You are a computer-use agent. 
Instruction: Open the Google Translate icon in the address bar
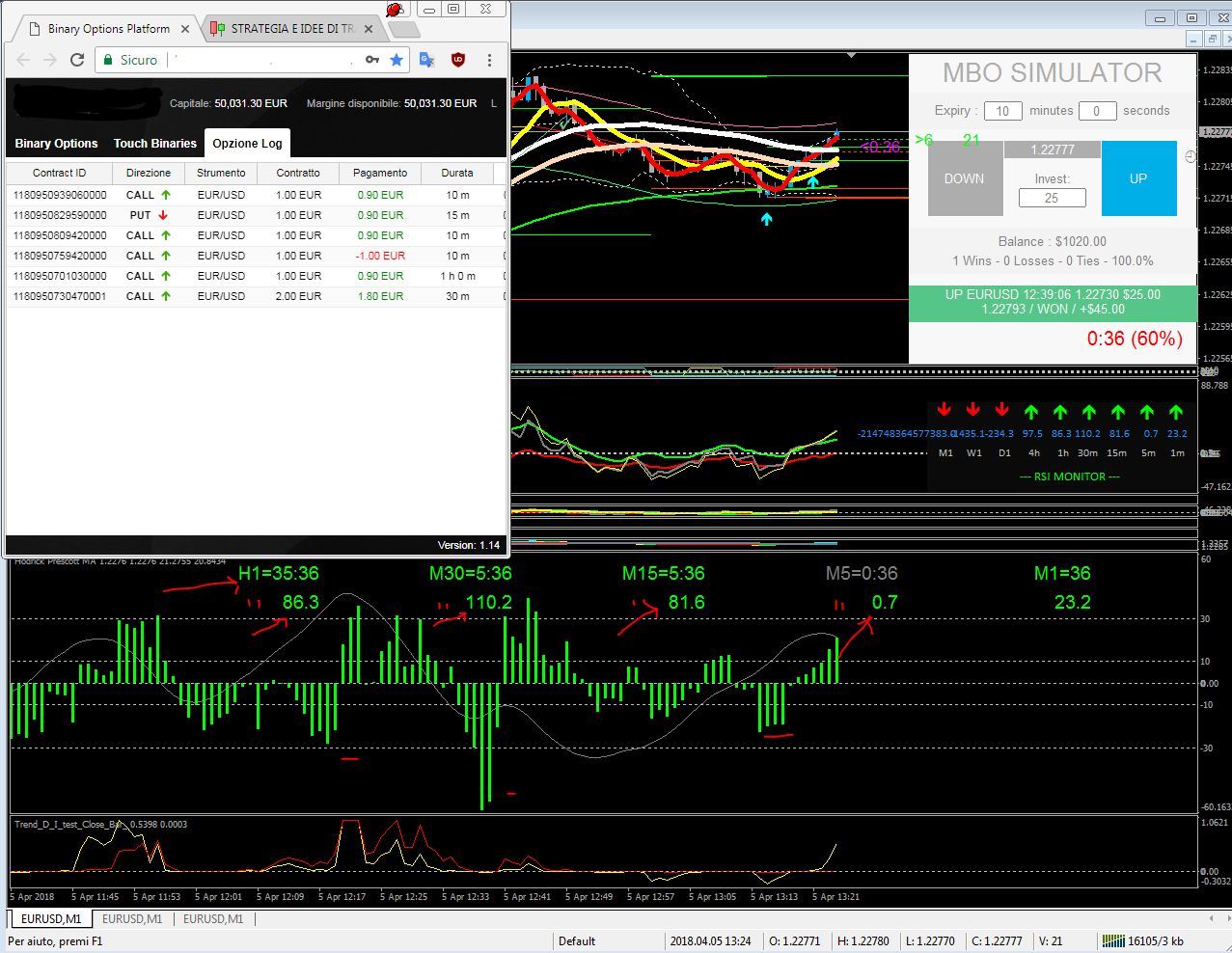[x=426, y=60]
